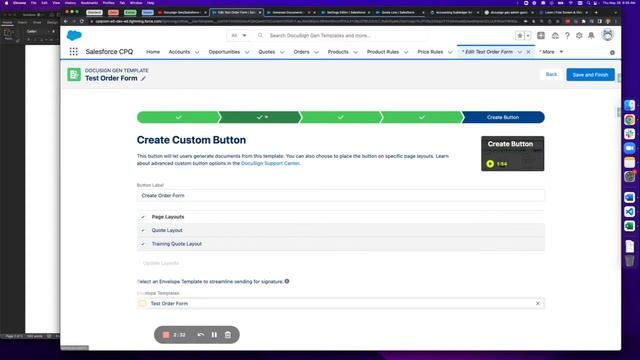The width and height of the screenshot is (640, 360).
Task: Open the Zoom icon in the Dock
Action: tap(629, 148)
